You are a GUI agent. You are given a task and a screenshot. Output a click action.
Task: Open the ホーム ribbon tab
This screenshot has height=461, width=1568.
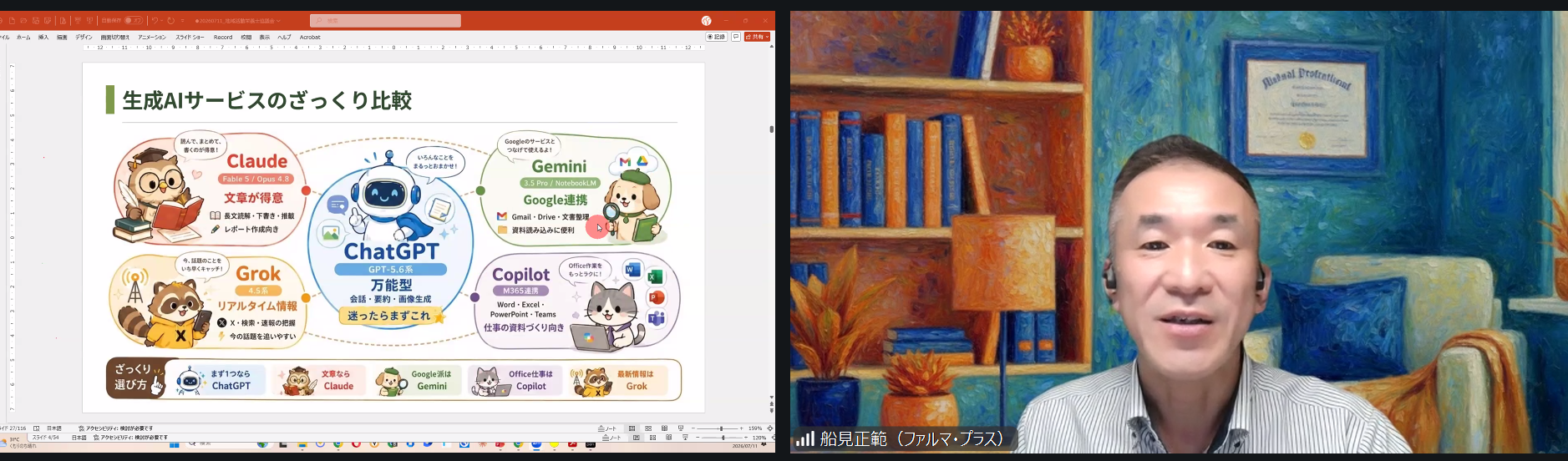point(23,38)
